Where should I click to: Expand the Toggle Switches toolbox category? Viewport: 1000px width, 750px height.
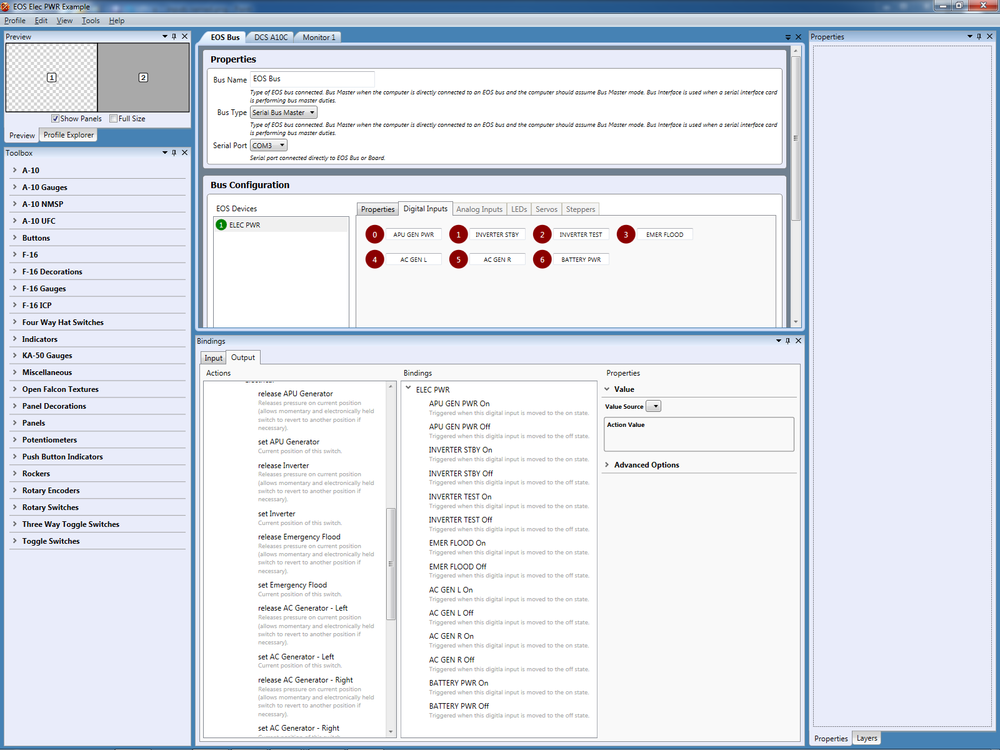click(x=15, y=541)
